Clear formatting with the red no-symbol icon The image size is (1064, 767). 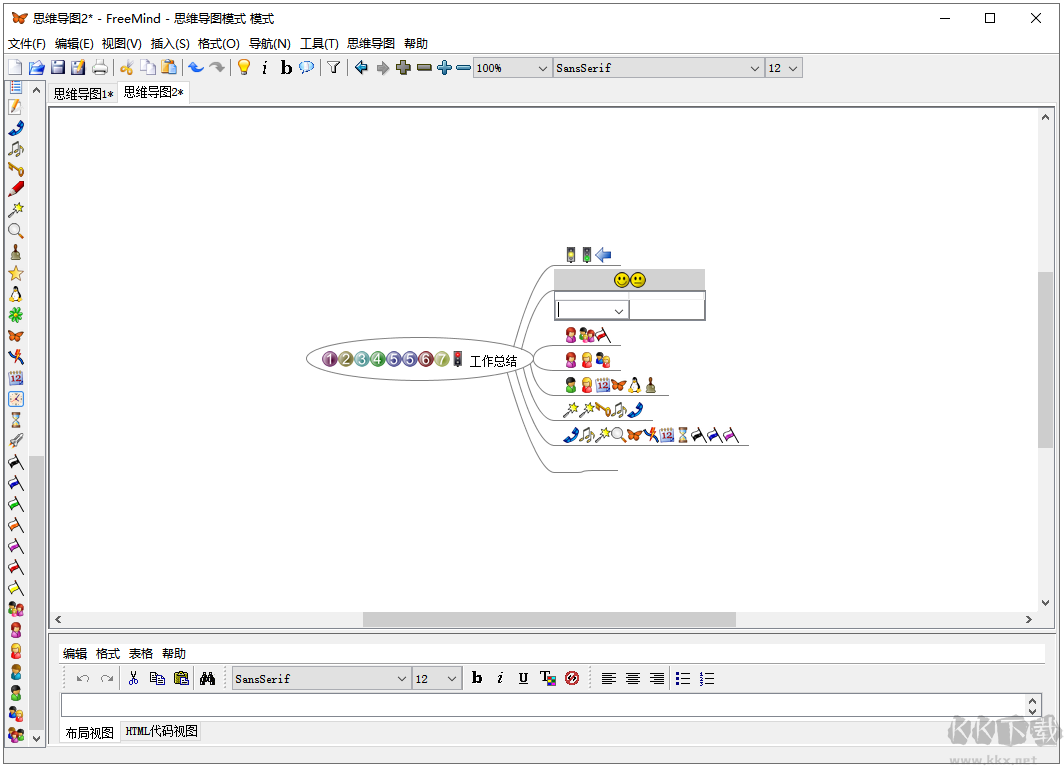572,678
